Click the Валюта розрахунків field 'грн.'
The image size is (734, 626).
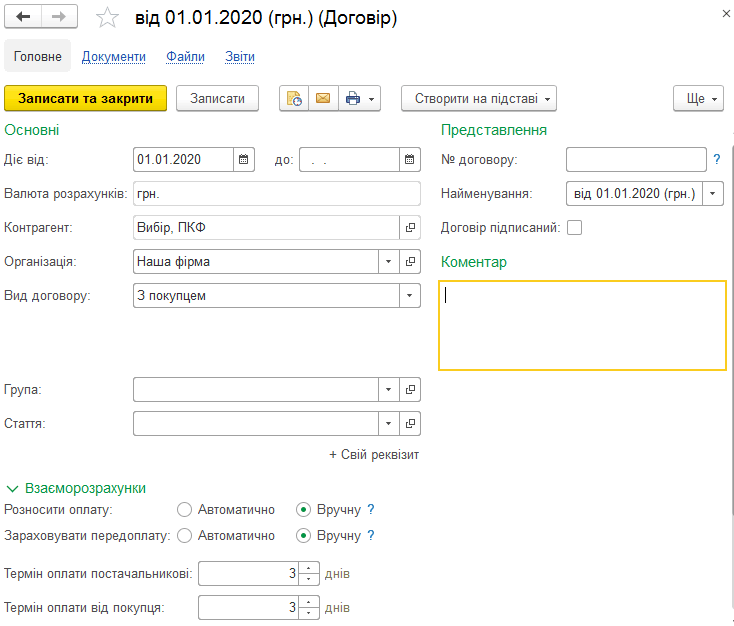[277, 193]
